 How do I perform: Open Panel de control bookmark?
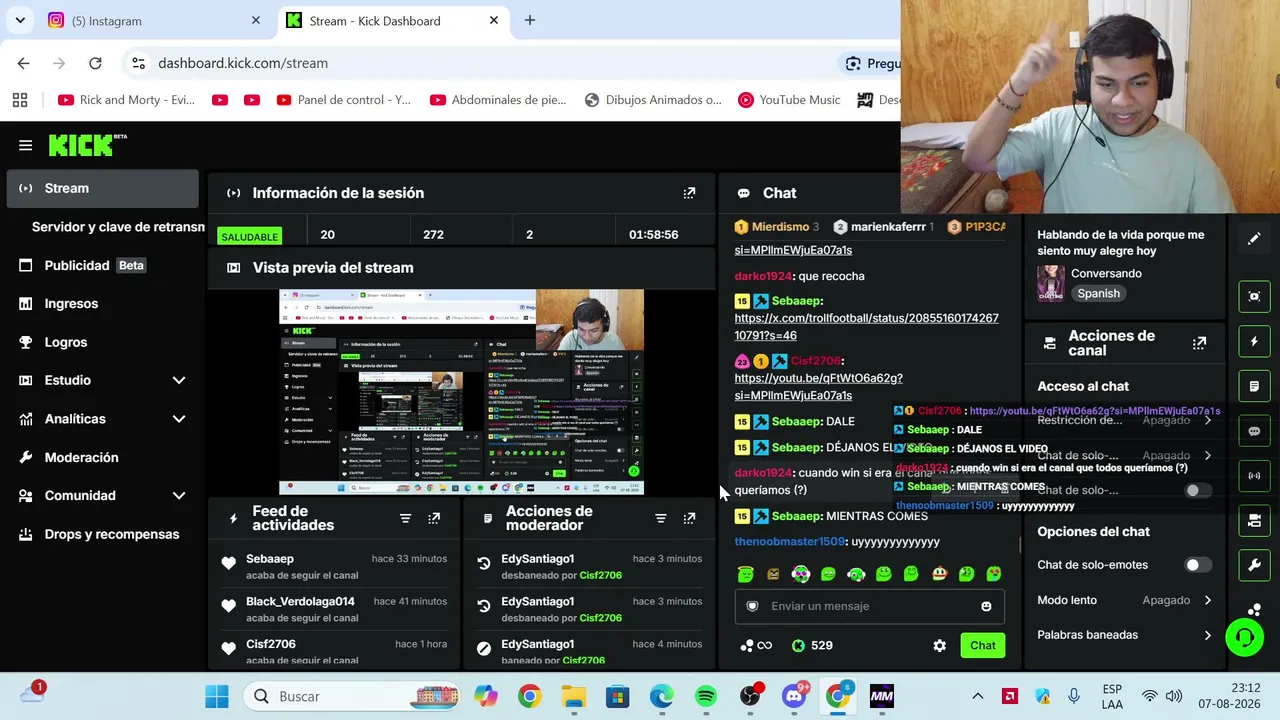point(343,100)
